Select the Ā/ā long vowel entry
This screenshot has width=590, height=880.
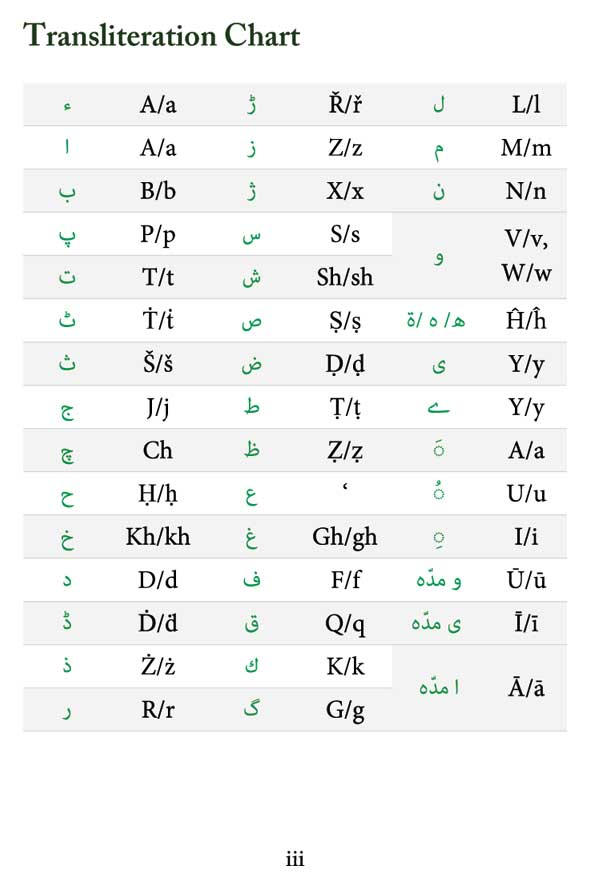(x=526, y=688)
